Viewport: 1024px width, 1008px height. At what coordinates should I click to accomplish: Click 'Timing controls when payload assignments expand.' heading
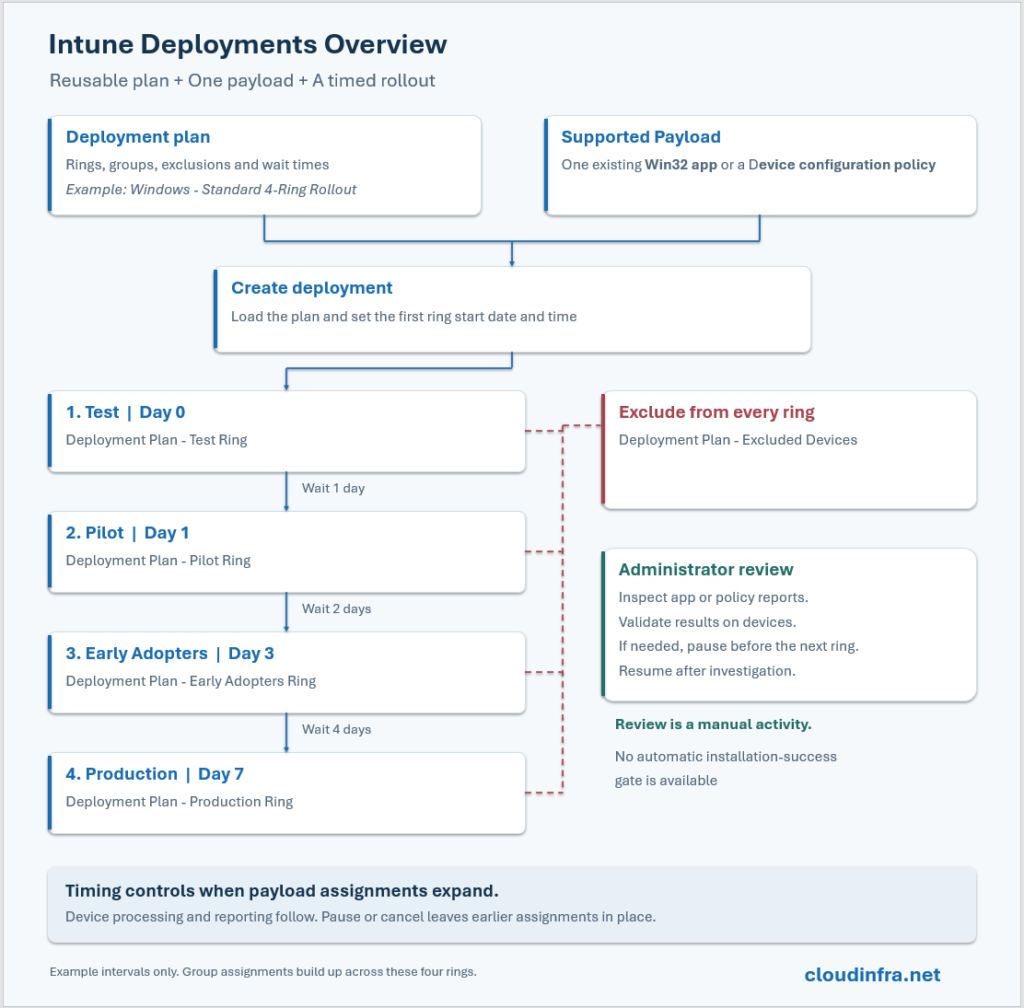[281, 891]
